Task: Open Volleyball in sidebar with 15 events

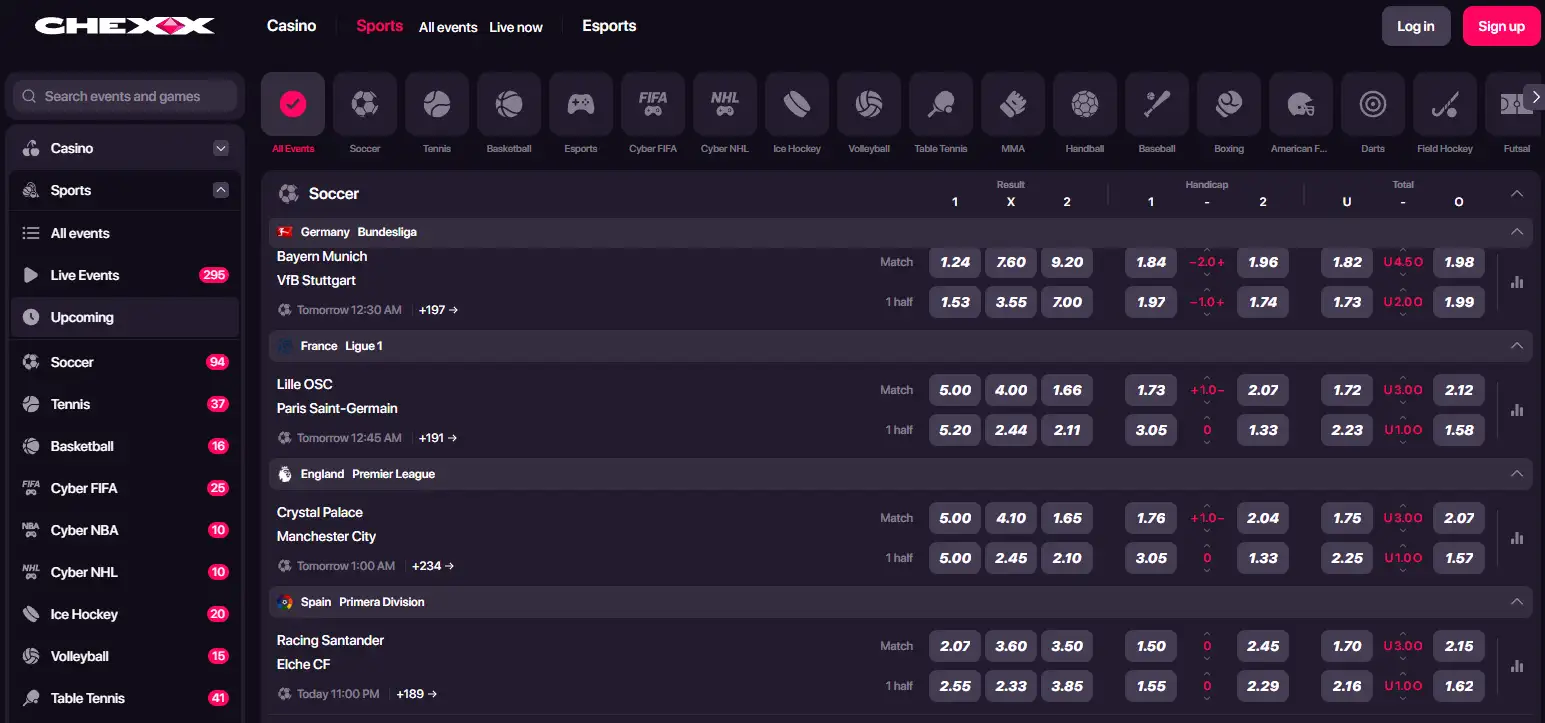Action: (x=125, y=656)
